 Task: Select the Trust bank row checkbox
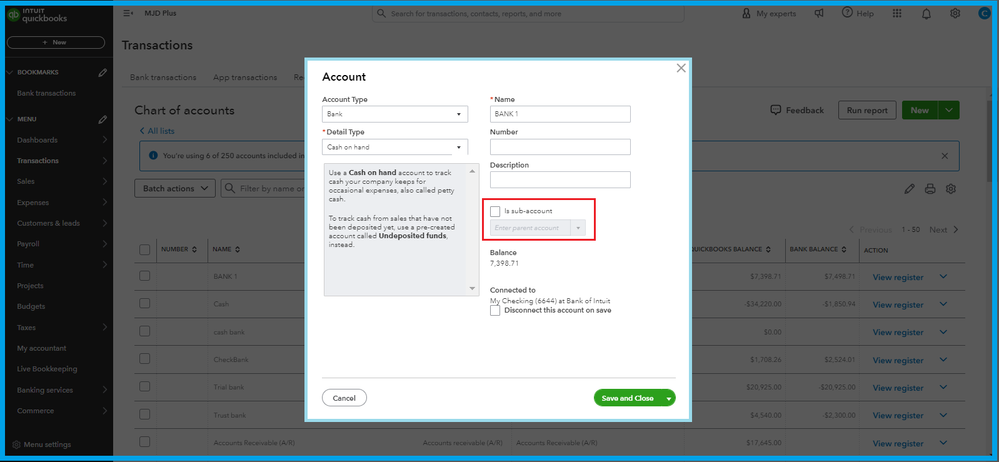145,414
